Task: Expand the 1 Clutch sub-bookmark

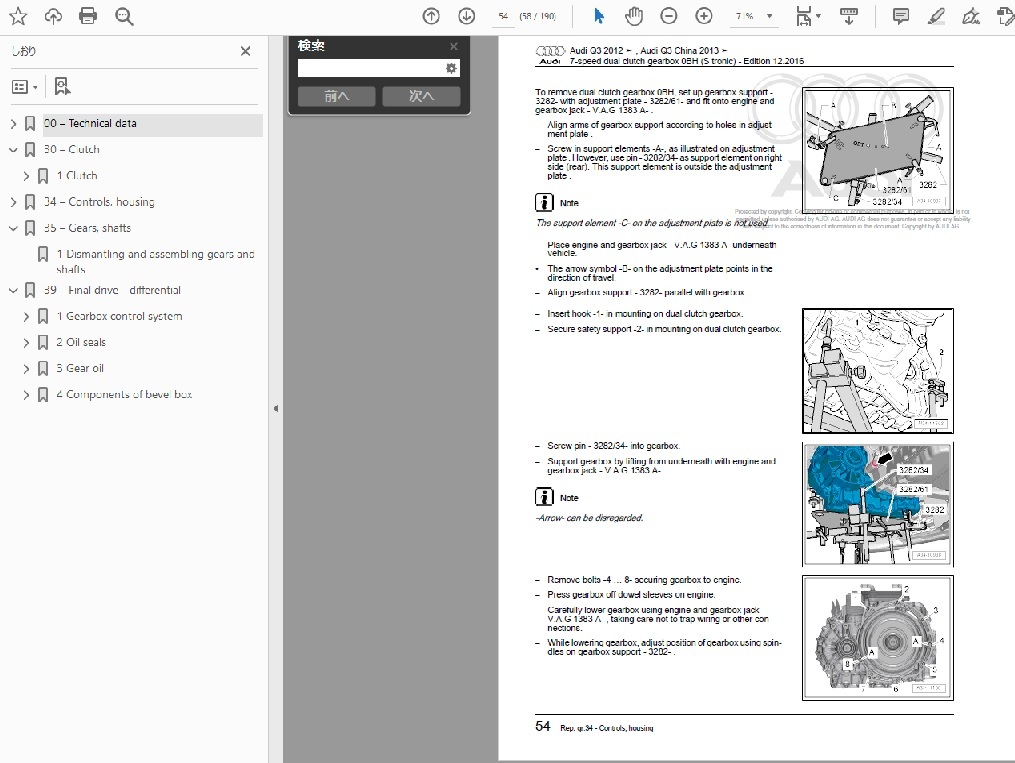Action: tap(27, 176)
